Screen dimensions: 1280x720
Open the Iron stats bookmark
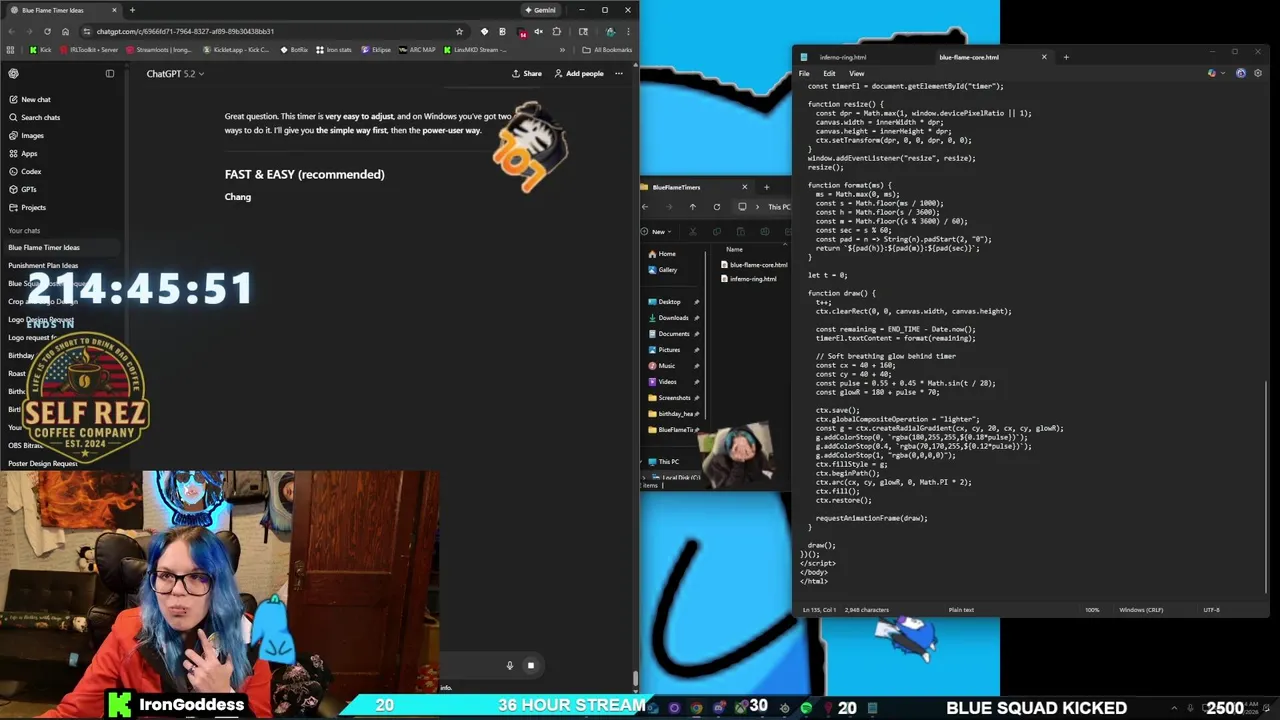pyautogui.click(x=334, y=49)
